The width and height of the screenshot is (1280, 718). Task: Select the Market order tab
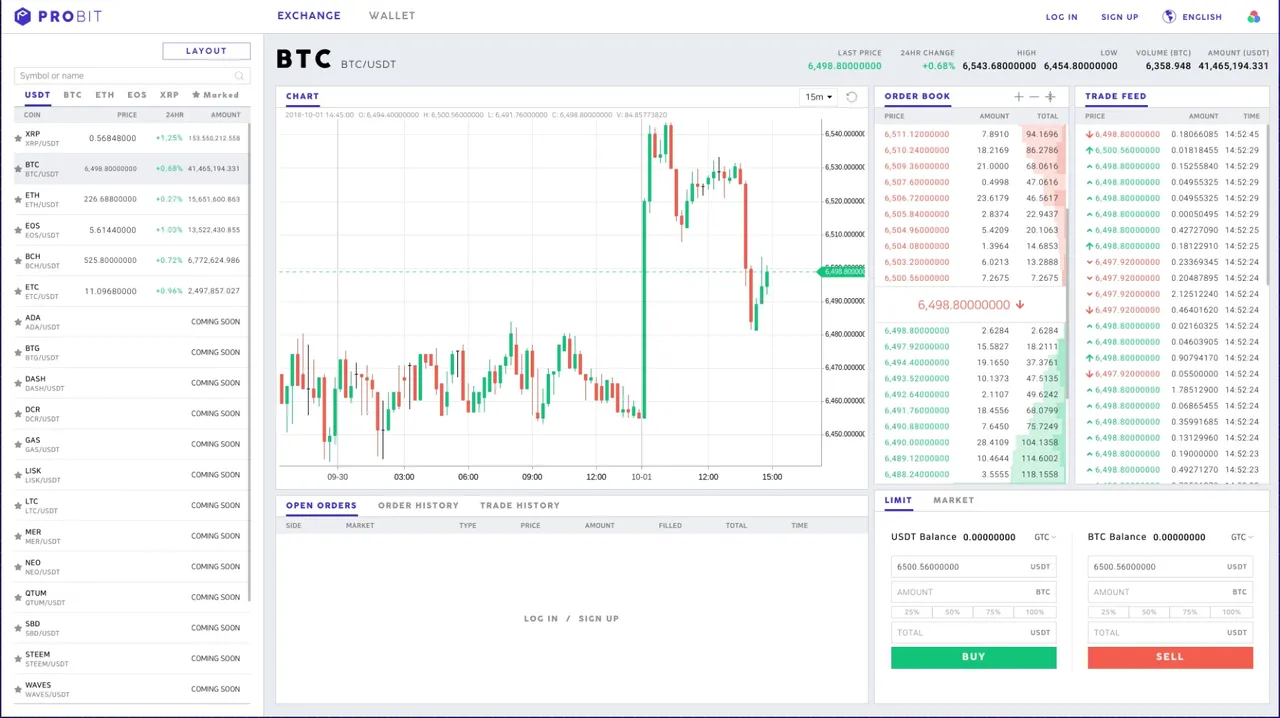click(953, 500)
